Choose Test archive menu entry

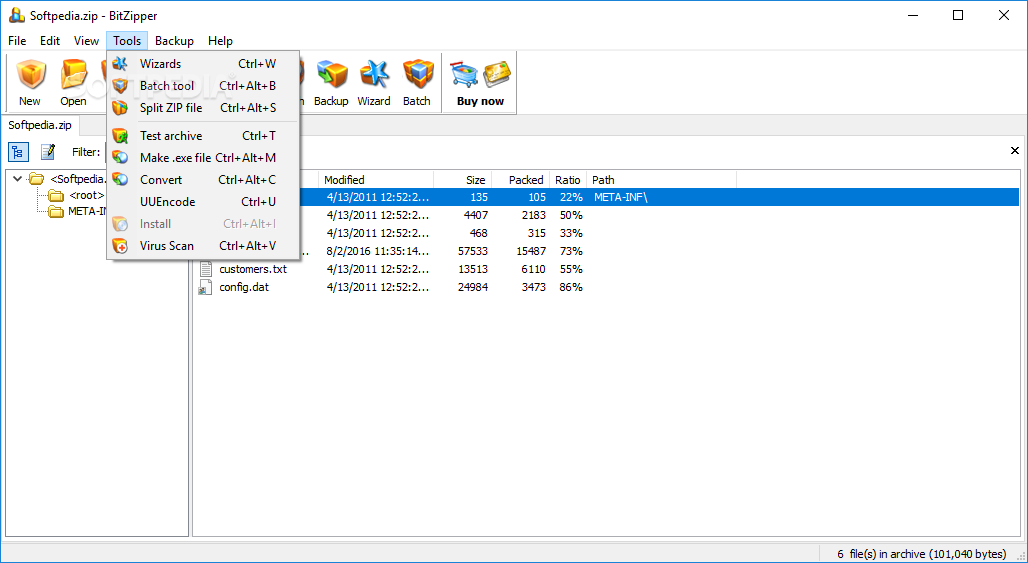tap(203, 136)
